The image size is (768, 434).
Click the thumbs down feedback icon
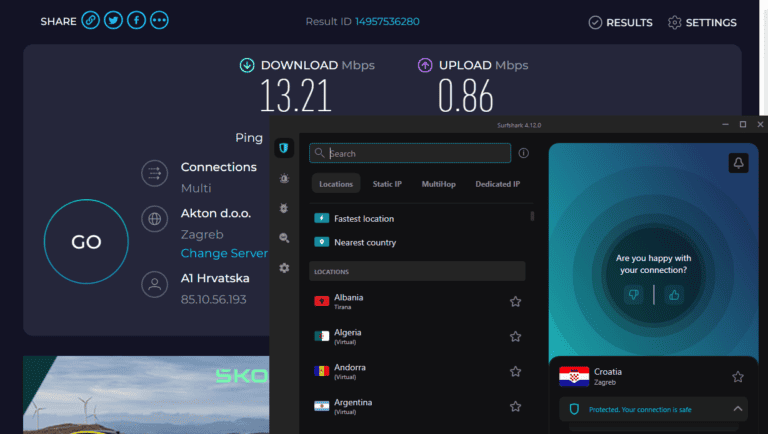tap(632, 294)
